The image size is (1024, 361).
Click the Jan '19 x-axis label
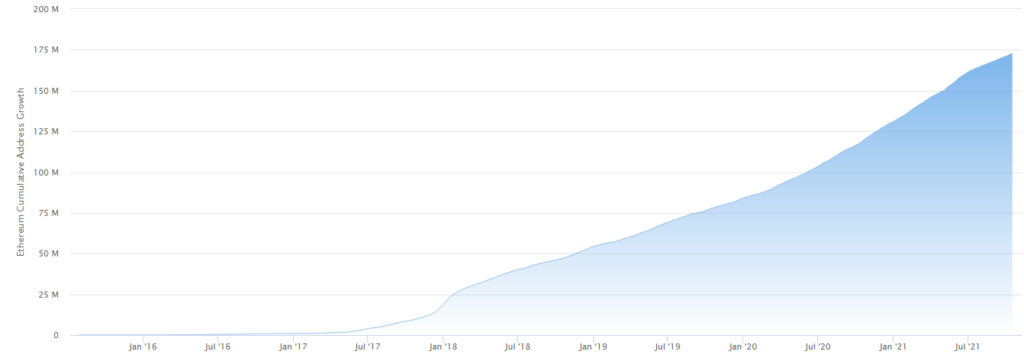point(593,347)
